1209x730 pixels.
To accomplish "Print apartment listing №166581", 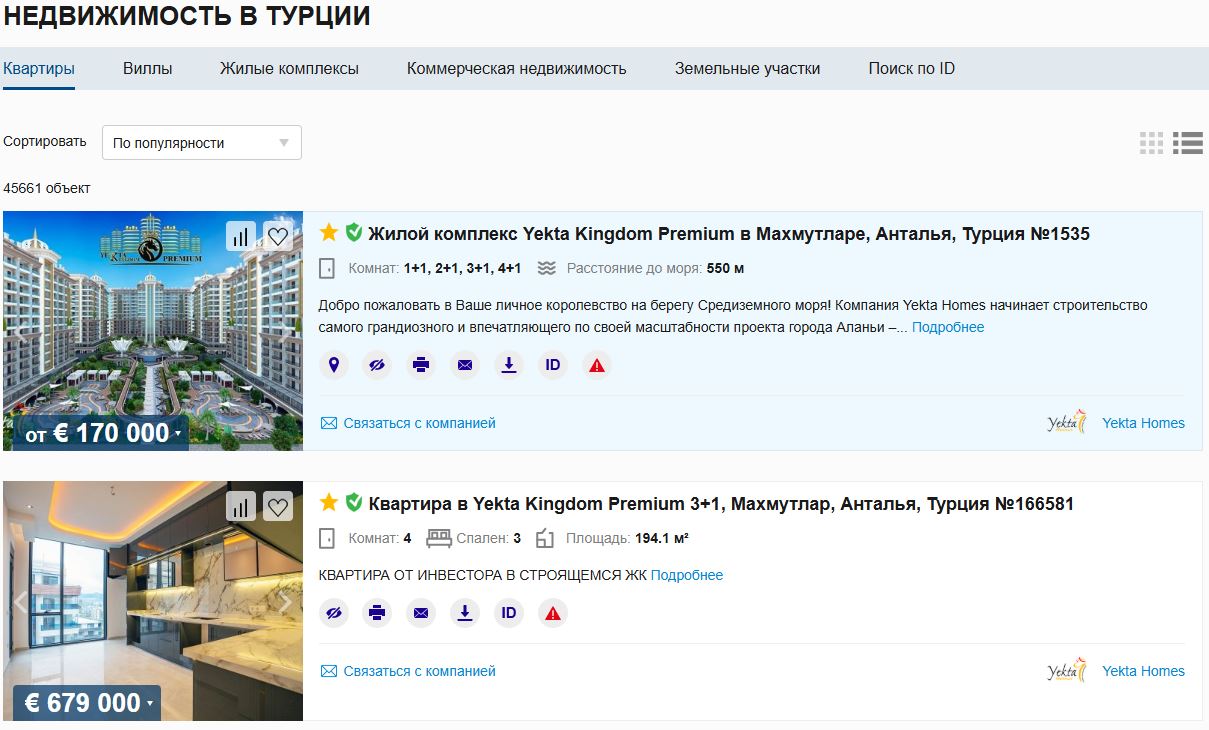I will click(377, 613).
